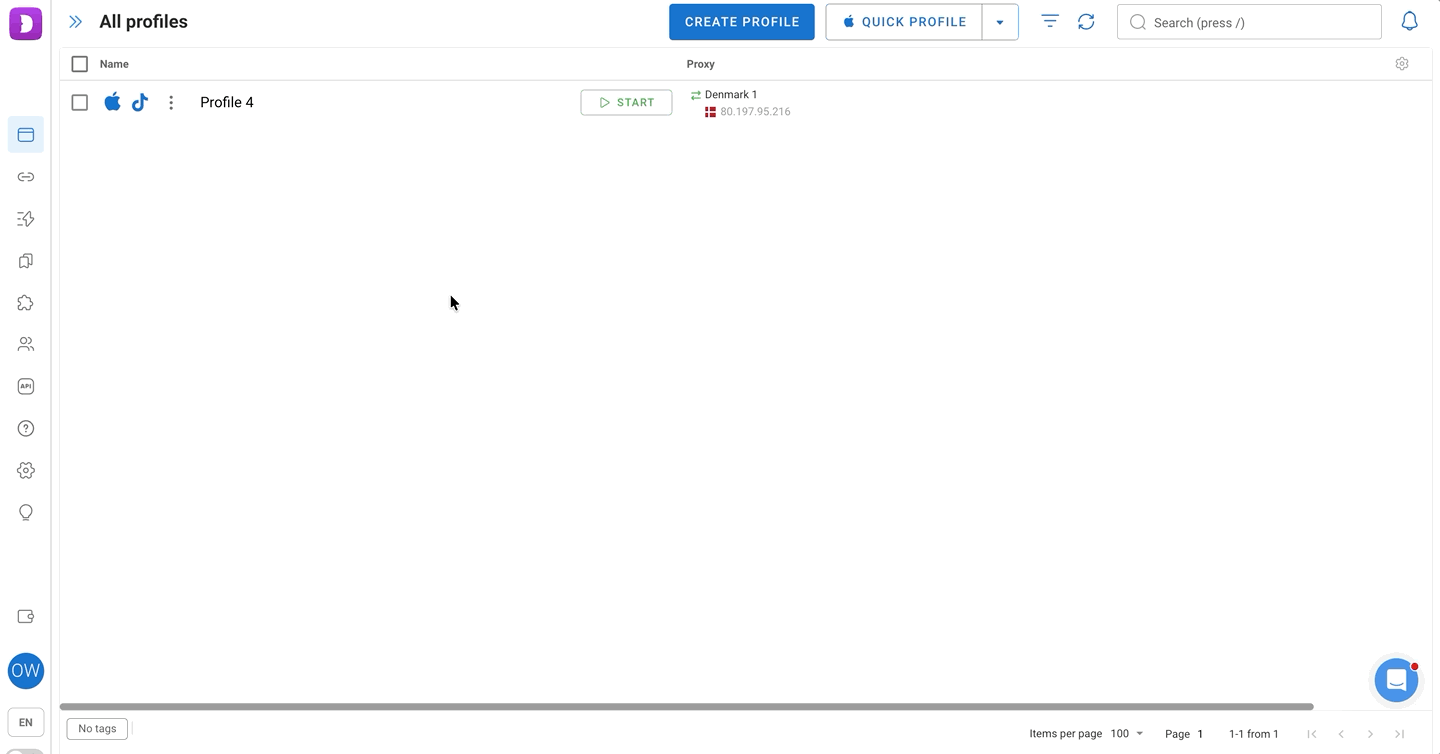Open the filter options icon
The image size is (1440, 754).
coord(1050,21)
